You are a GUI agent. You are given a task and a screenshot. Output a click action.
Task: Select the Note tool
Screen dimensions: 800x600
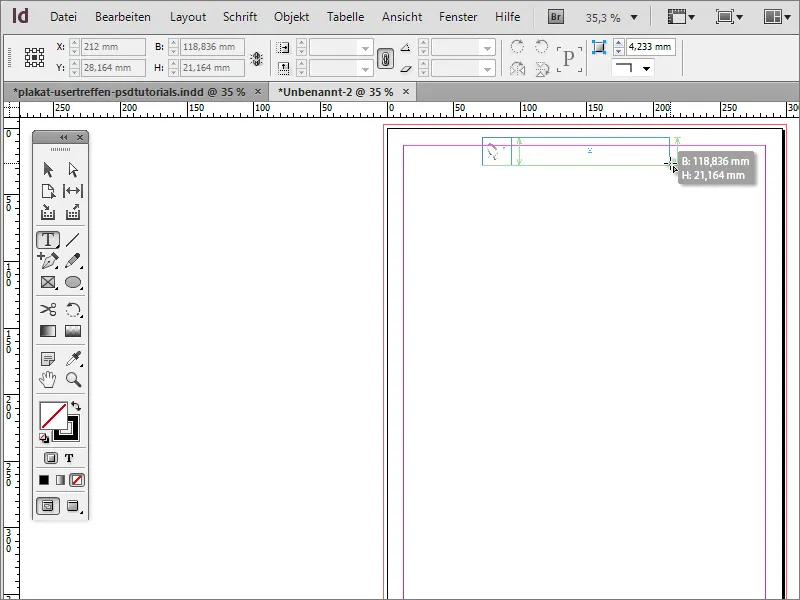(48, 359)
